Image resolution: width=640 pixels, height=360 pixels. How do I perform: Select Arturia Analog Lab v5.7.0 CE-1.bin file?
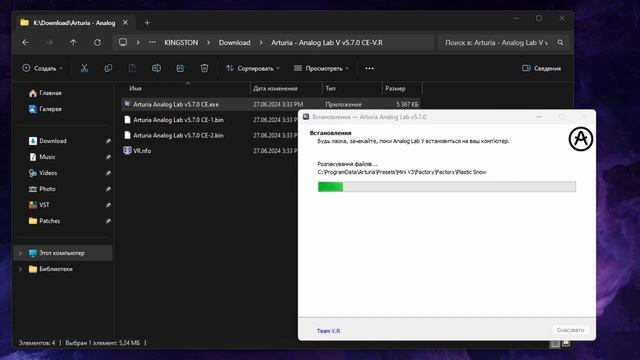point(178,120)
